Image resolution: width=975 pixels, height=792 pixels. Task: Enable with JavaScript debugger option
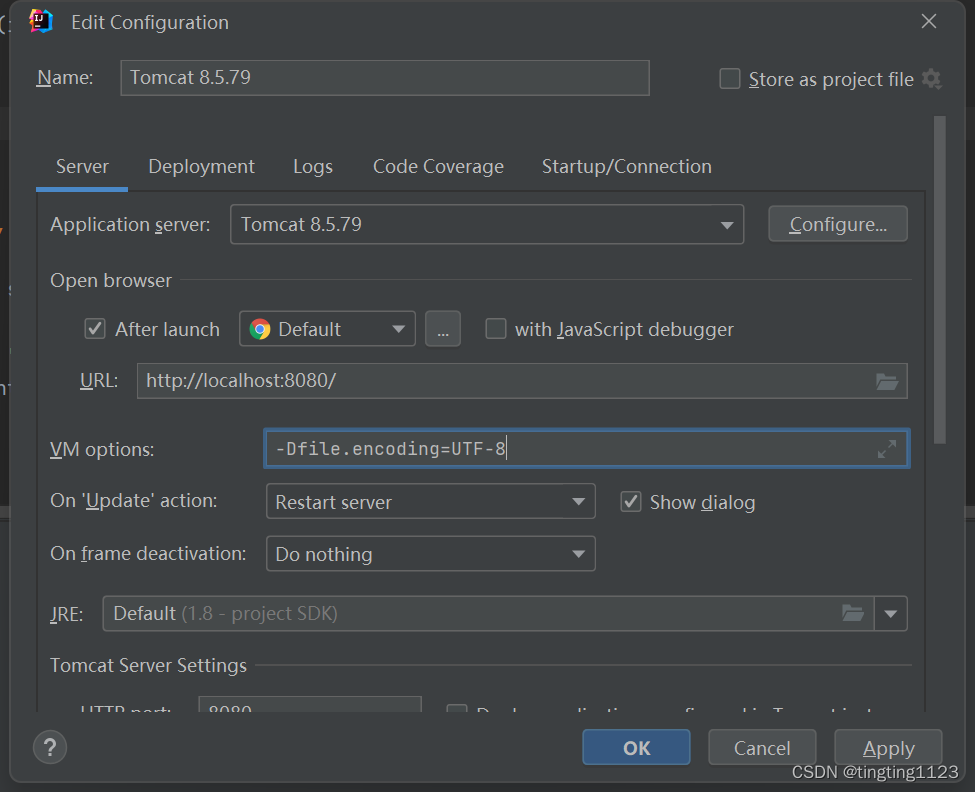coord(496,329)
